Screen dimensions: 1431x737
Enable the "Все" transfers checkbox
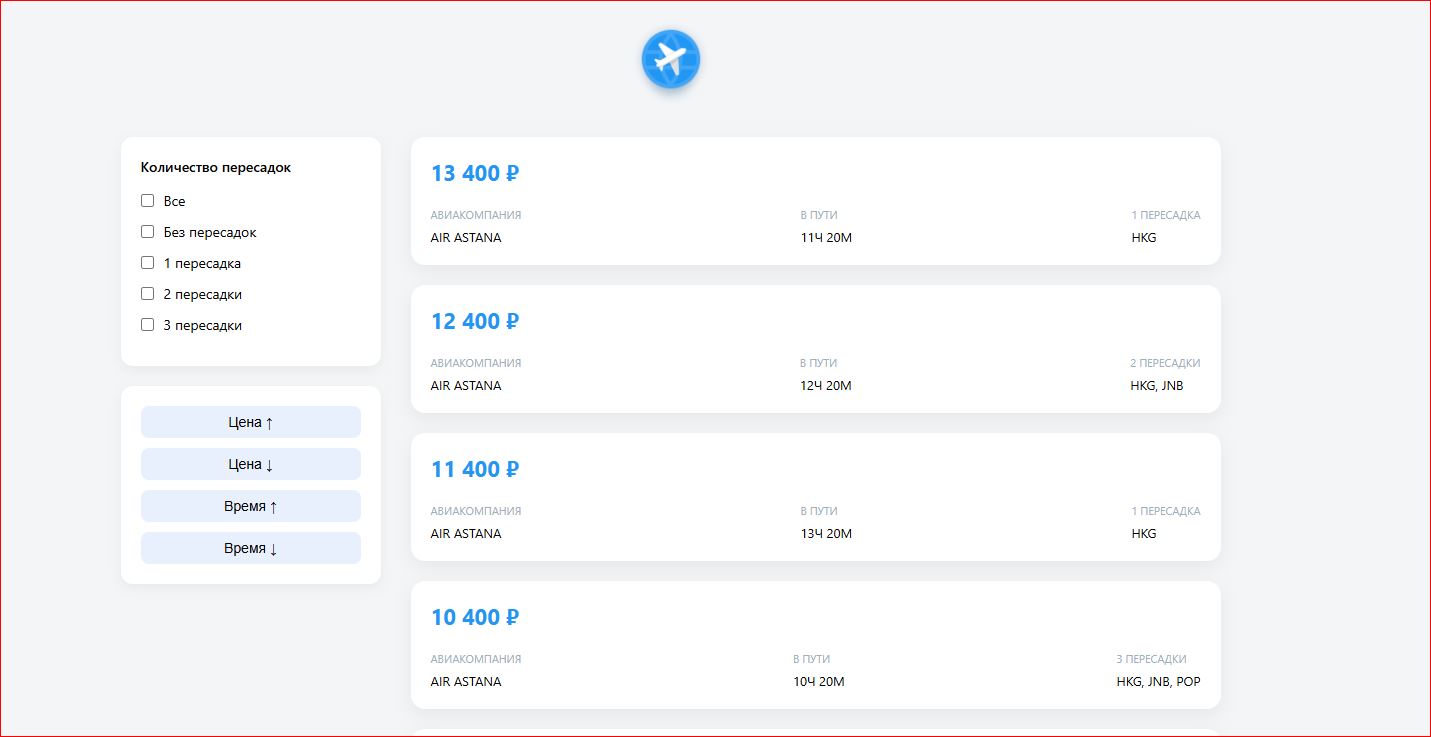(x=148, y=201)
